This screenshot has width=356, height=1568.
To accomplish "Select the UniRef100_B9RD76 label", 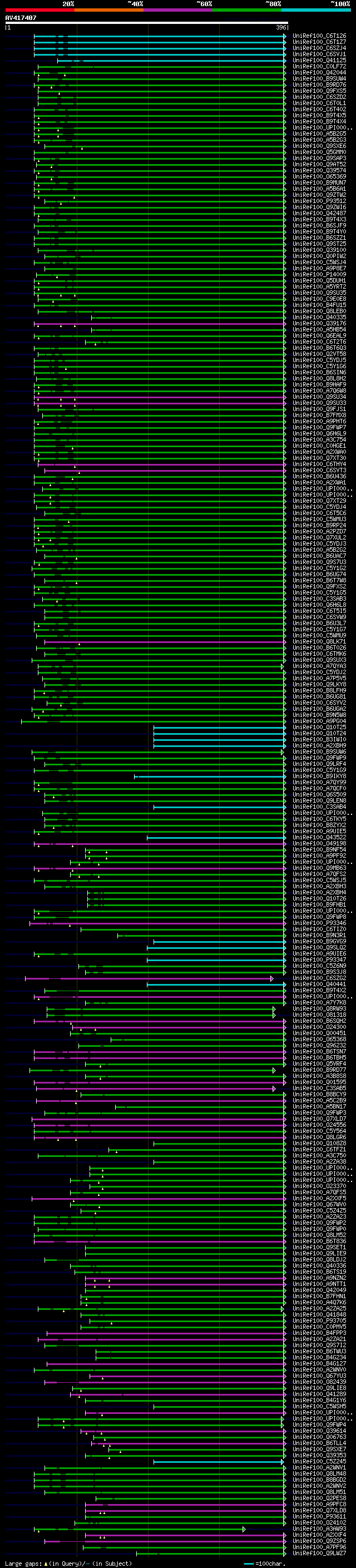I will [319, 85].
